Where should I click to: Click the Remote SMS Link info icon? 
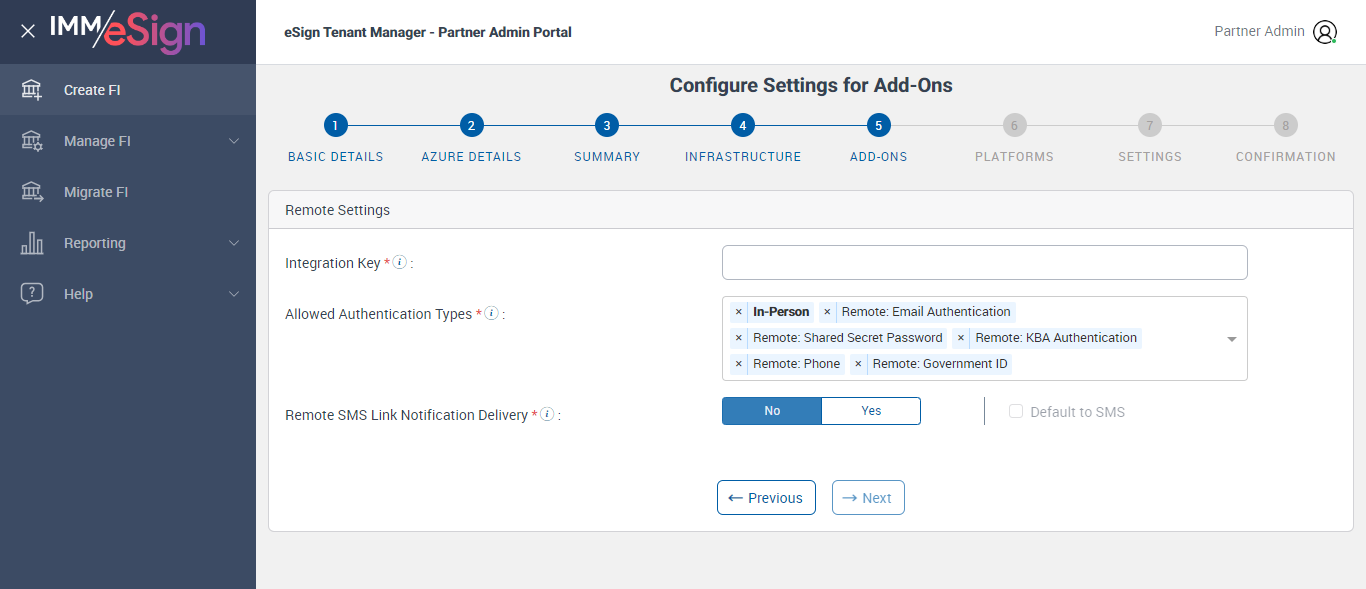coord(547,414)
